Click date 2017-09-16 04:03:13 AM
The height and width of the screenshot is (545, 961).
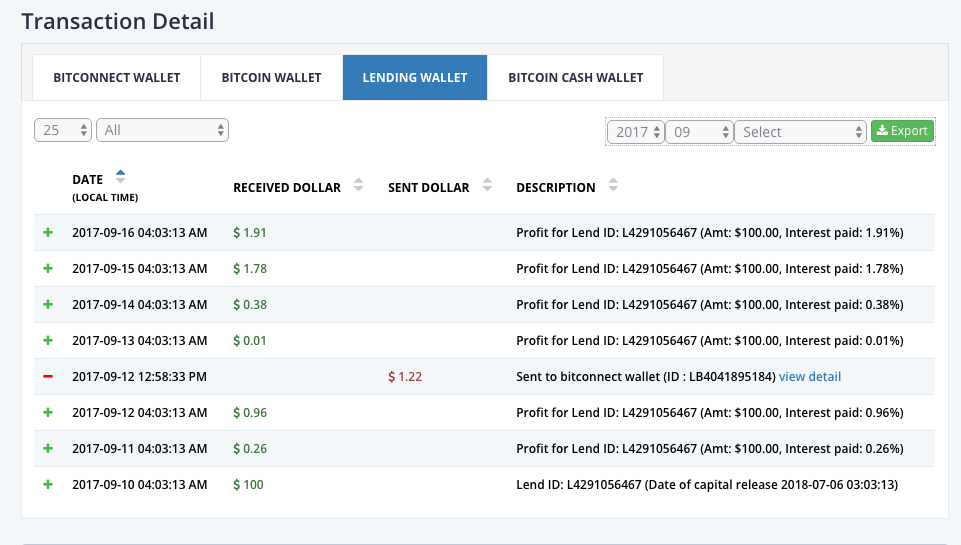140,232
